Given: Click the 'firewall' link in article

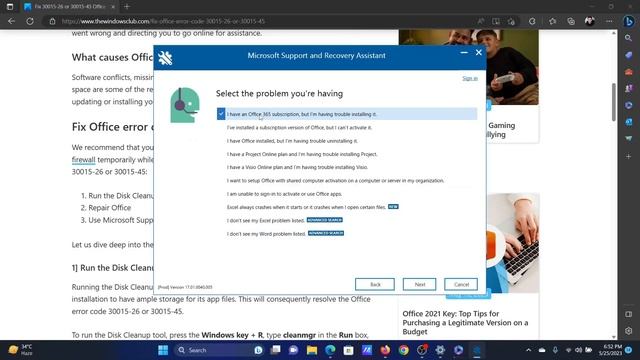Looking at the screenshot, I should click(x=83, y=160).
